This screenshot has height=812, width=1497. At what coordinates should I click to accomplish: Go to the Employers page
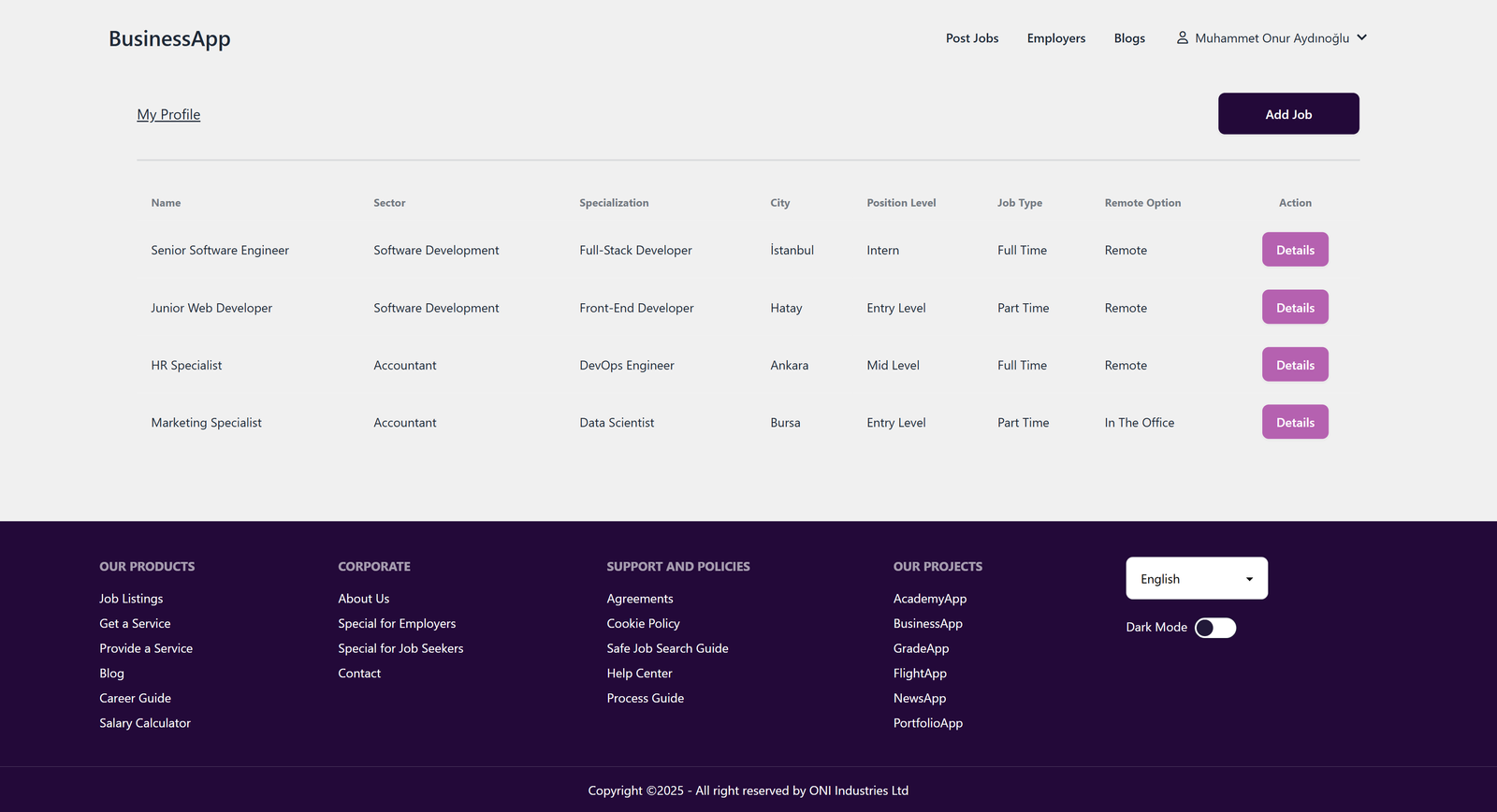pos(1056,38)
